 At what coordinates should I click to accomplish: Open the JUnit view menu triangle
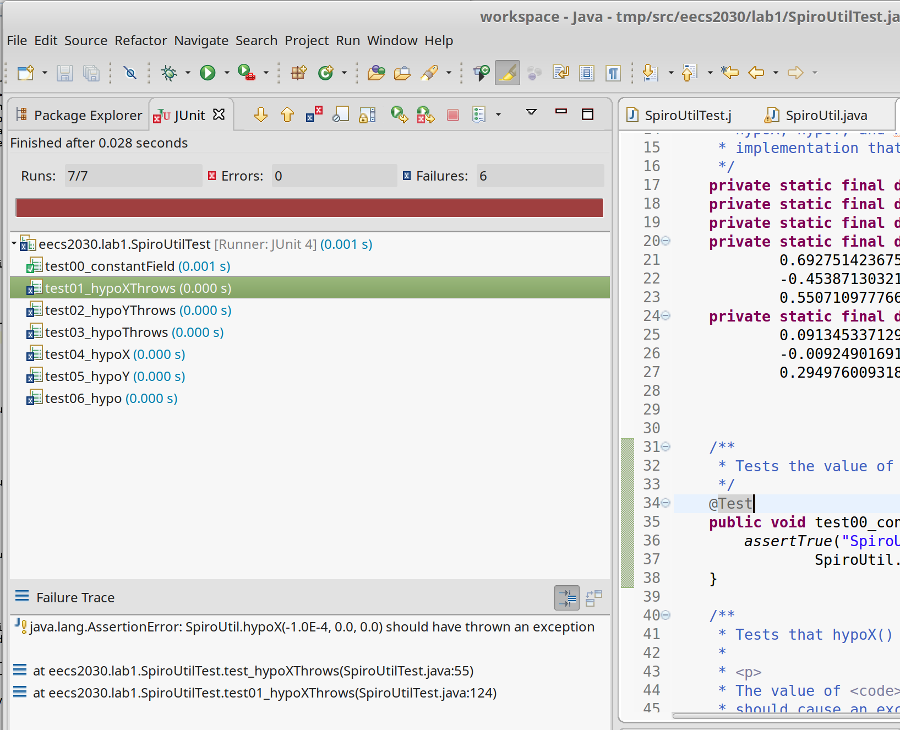pos(532,112)
